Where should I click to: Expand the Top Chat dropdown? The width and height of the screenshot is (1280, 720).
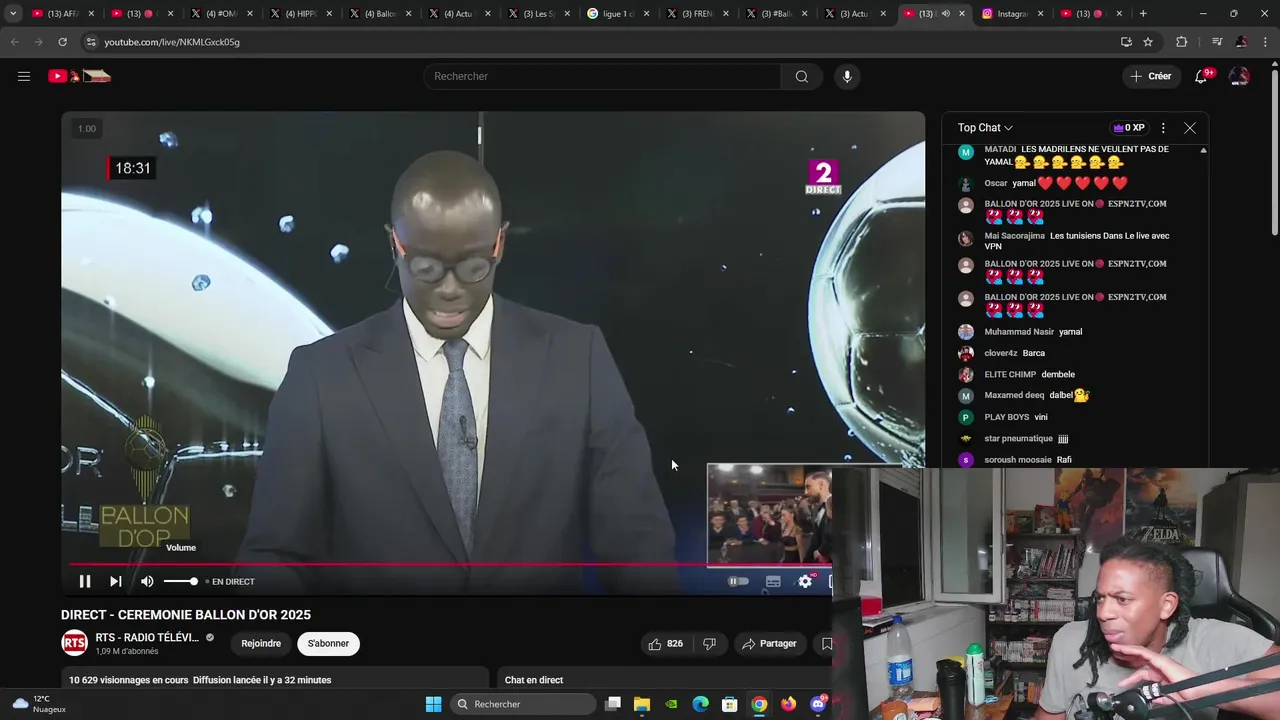pyautogui.click(x=985, y=127)
